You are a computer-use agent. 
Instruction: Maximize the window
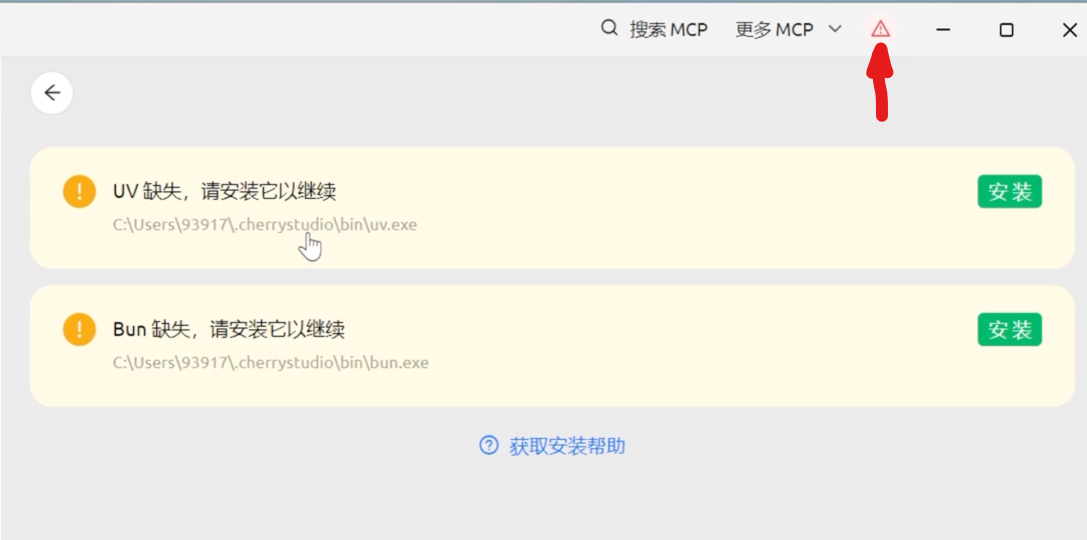coord(1006,29)
